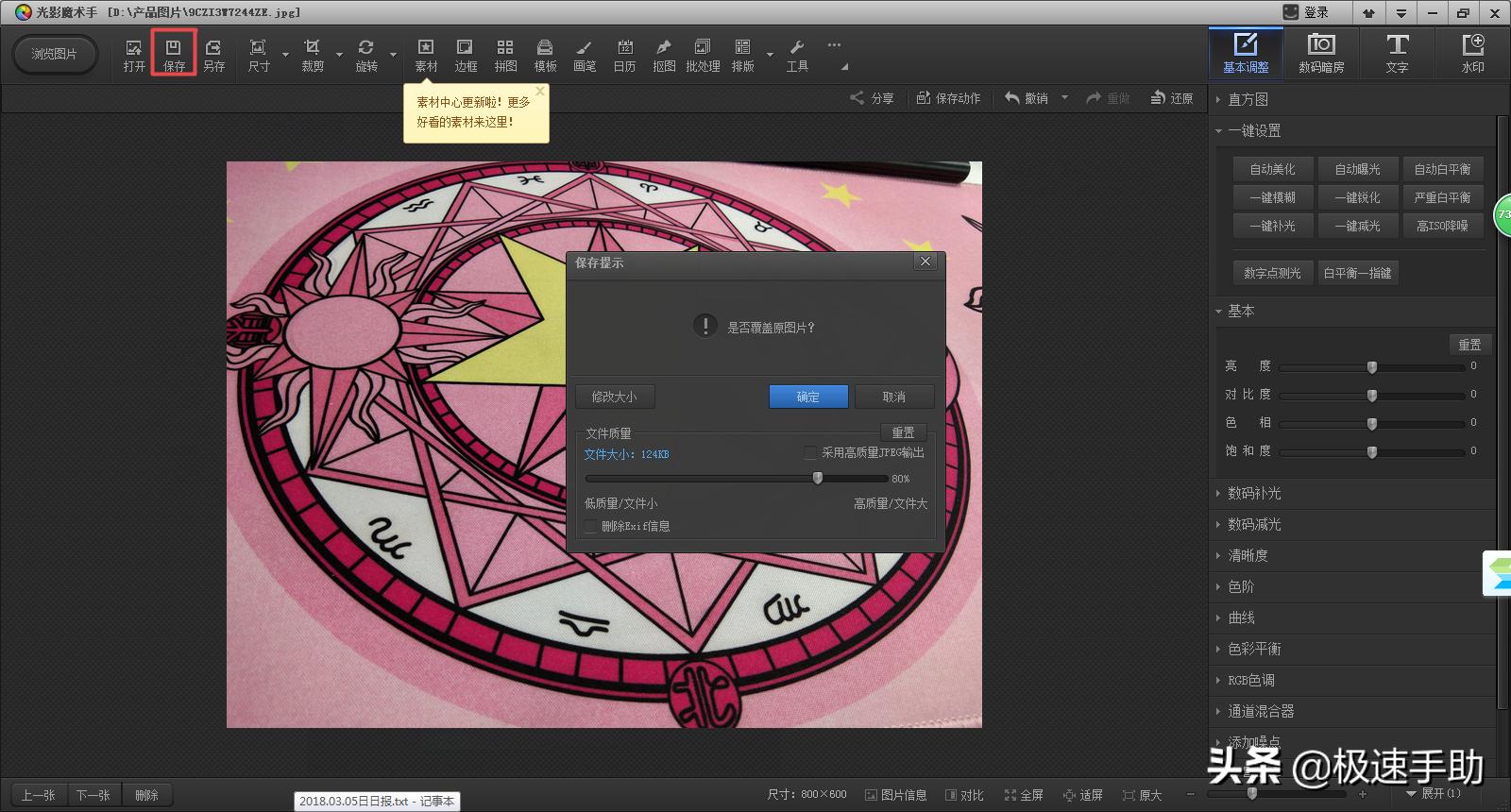The width and height of the screenshot is (1511, 812).
Task: Open the 批处理 batch processing tool
Action: point(703,54)
